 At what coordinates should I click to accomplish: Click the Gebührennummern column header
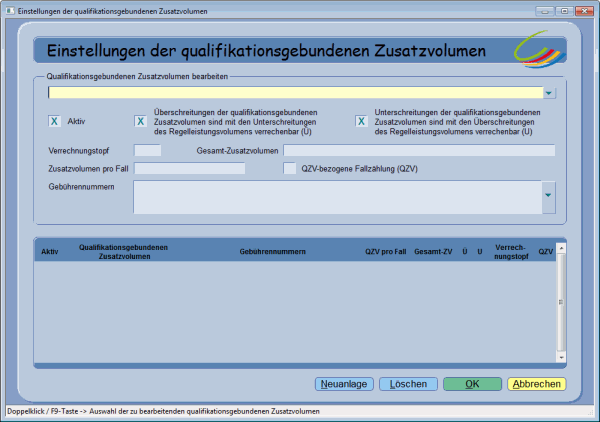(x=272, y=251)
